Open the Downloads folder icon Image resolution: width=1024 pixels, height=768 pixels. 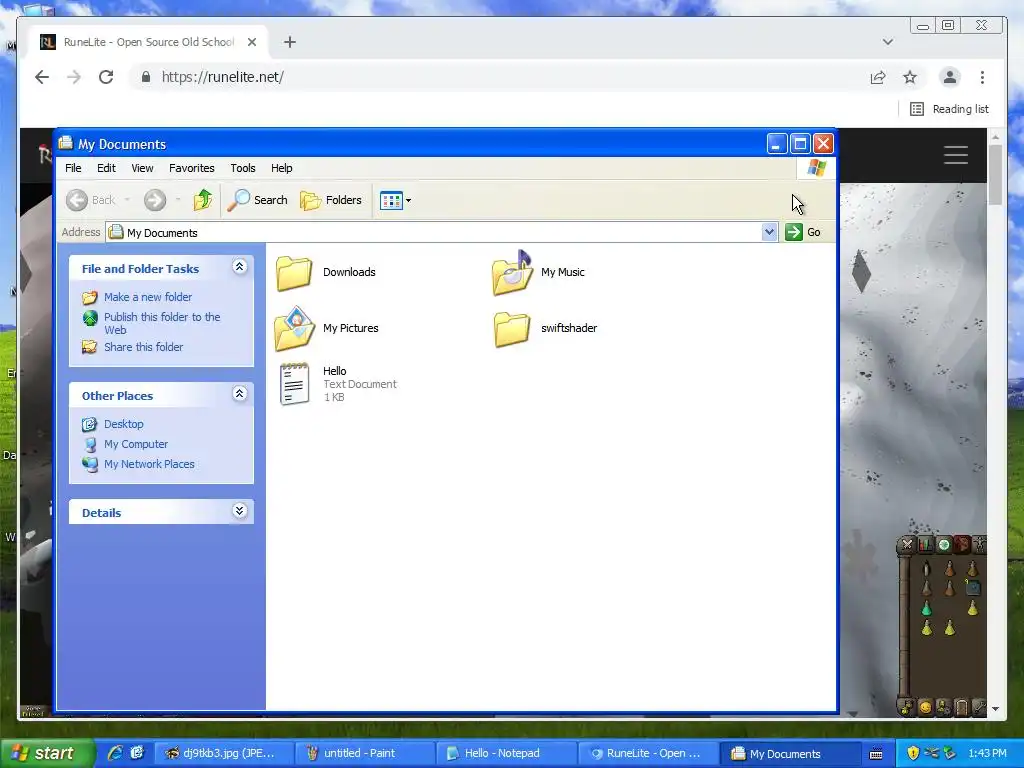pos(294,272)
